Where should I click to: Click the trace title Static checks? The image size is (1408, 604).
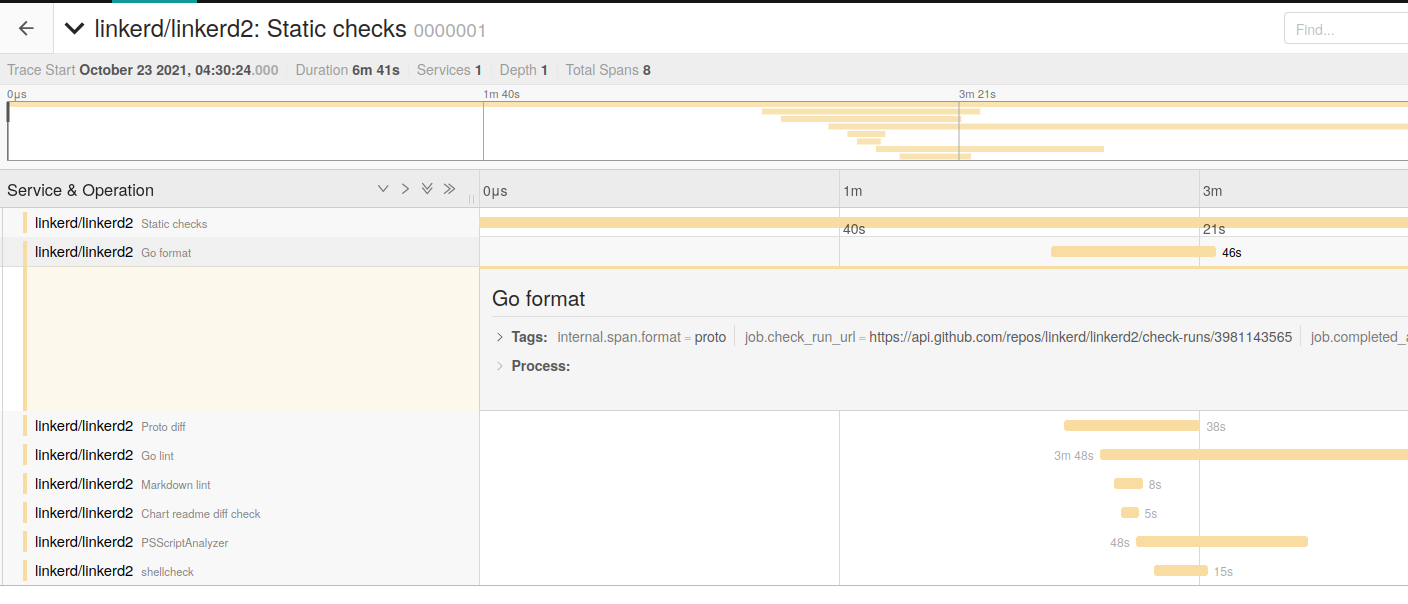click(x=250, y=29)
